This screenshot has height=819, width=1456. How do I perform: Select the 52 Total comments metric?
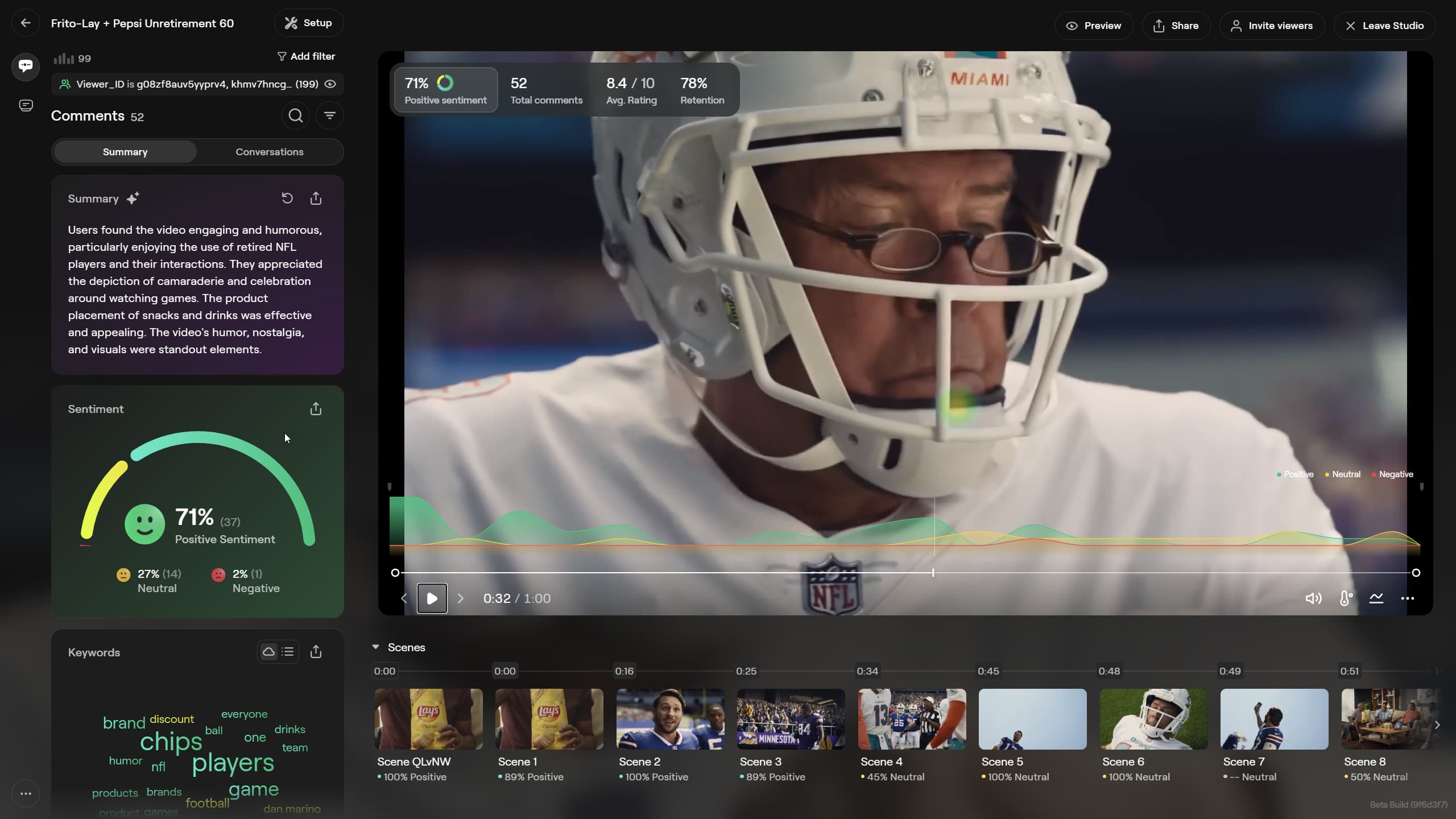(547, 90)
